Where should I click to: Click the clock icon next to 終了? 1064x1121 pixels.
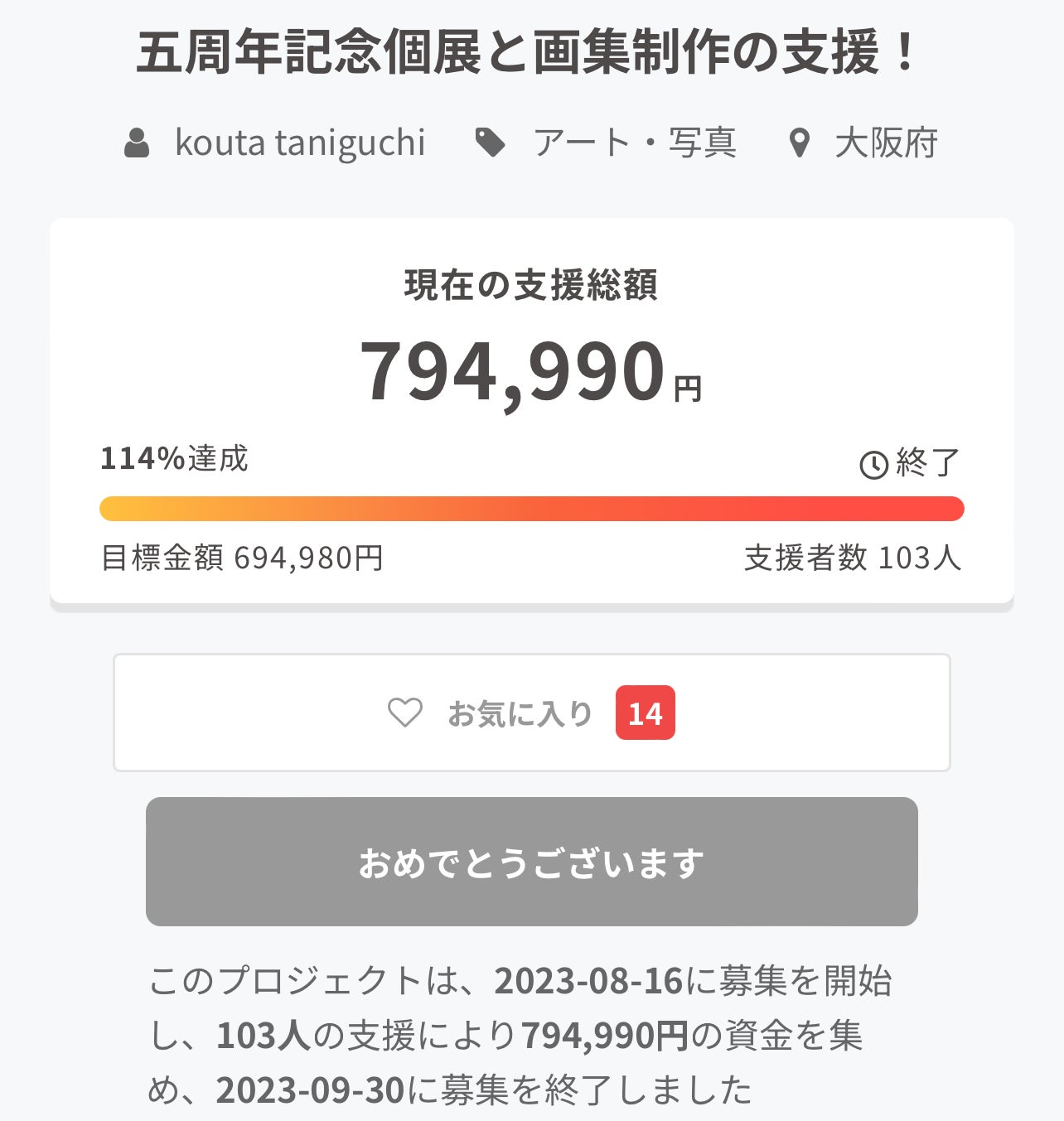(x=873, y=465)
